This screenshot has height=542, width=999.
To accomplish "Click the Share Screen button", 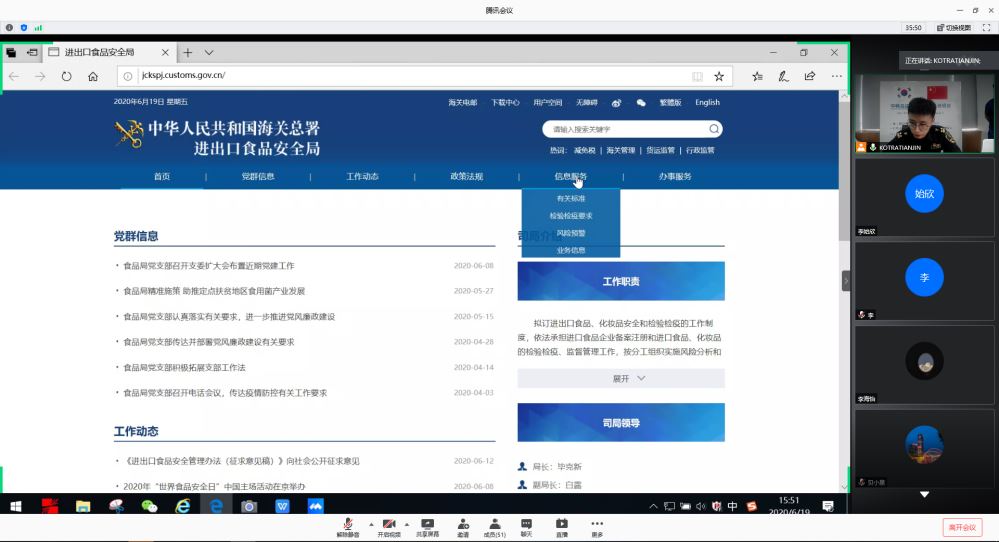I will point(427,527).
